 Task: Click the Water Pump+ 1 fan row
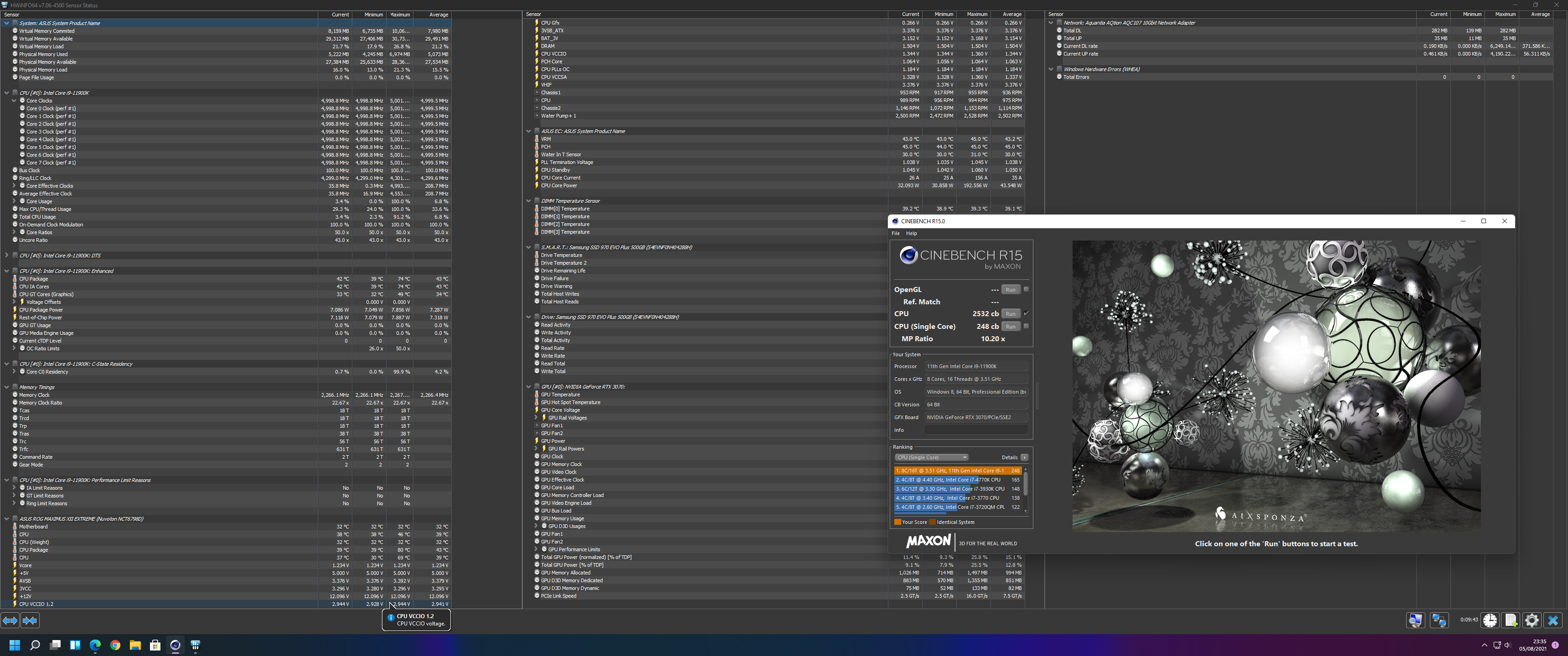coord(779,116)
